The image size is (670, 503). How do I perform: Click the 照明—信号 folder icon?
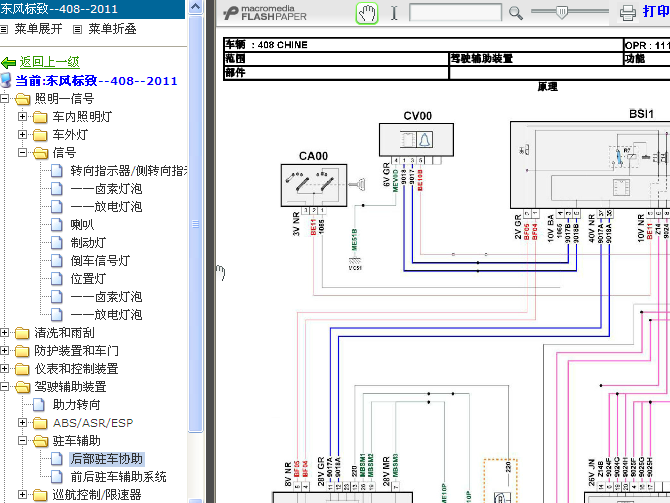[x=23, y=99]
